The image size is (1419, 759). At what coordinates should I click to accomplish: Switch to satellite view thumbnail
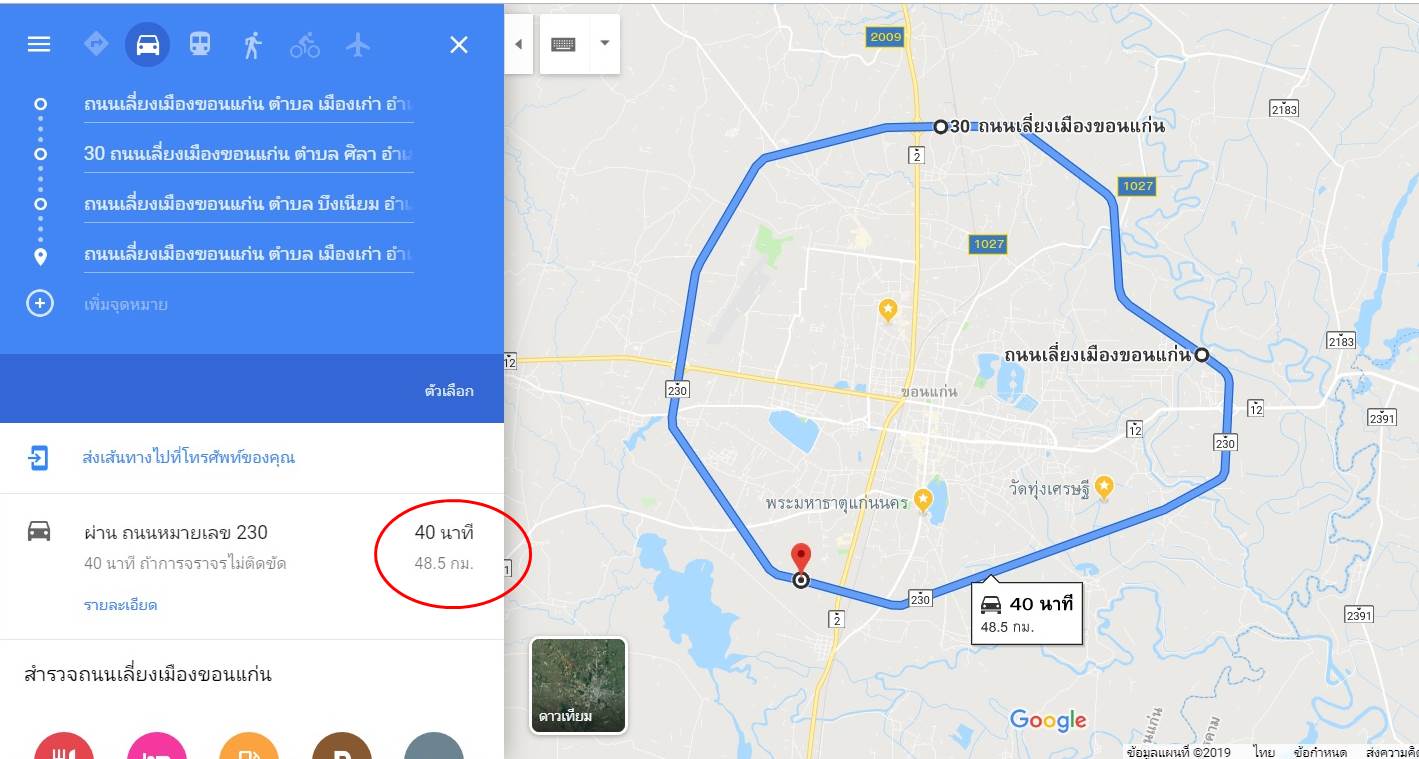coord(579,685)
